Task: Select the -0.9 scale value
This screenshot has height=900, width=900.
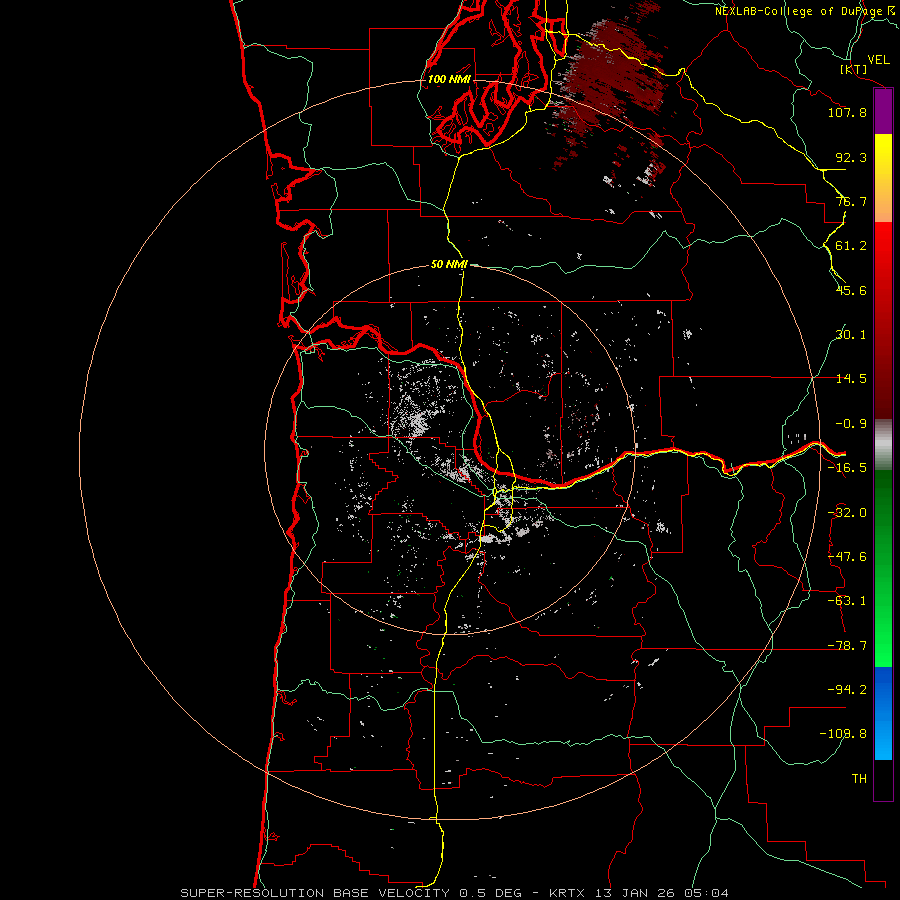Action: (x=851, y=424)
